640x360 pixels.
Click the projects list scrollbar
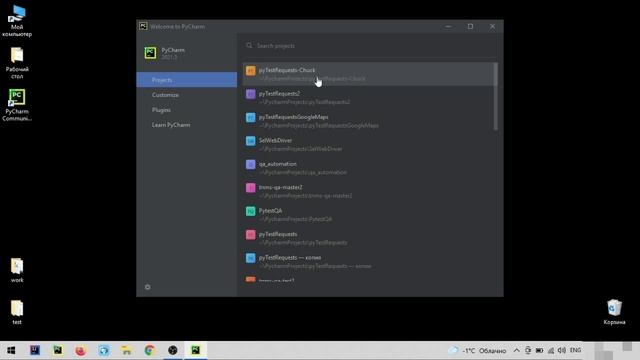coord(496,97)
